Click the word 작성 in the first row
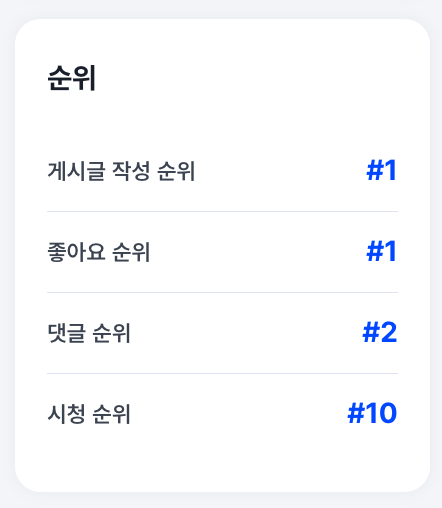 click(x=131, y=171)
